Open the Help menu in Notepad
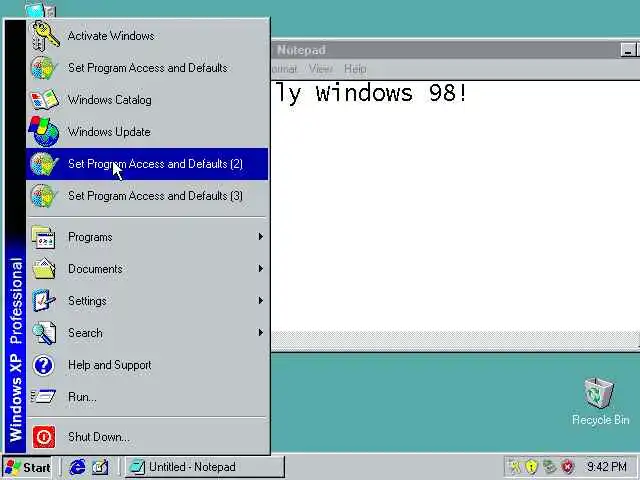Image resolution: width=640 pixels, height=480 pixels. coord(355,69)
